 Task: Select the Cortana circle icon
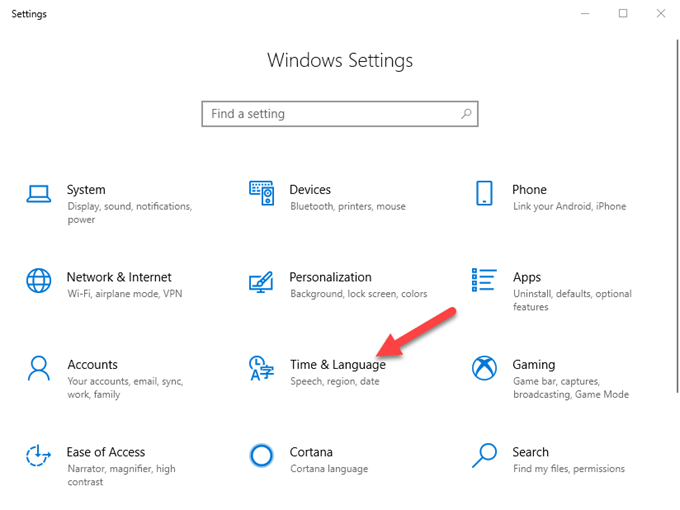click(261, 456)
